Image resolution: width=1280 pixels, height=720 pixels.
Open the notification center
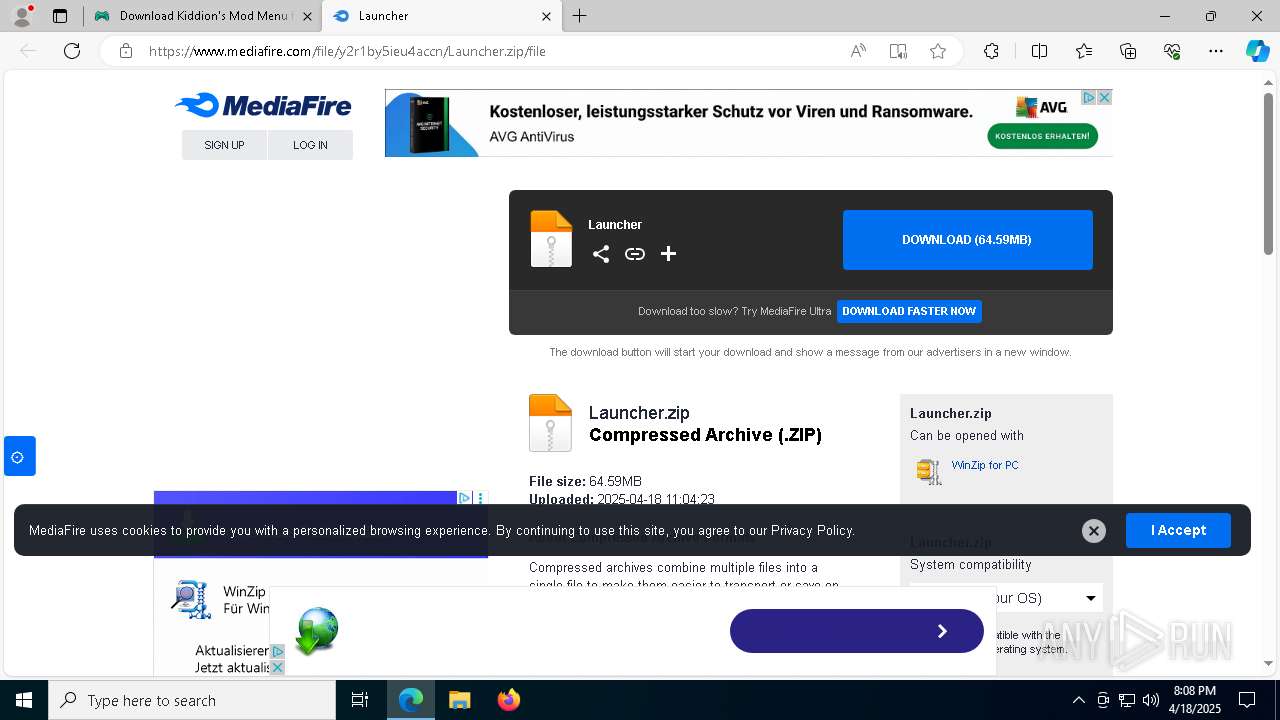tap(1247, 700)
